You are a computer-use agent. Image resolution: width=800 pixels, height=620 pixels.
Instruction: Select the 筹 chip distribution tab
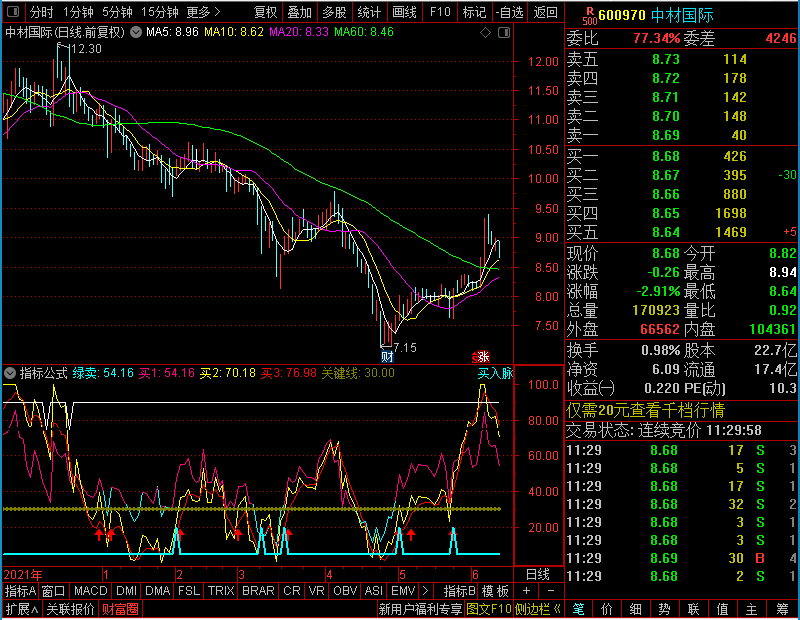click(782, 609)
